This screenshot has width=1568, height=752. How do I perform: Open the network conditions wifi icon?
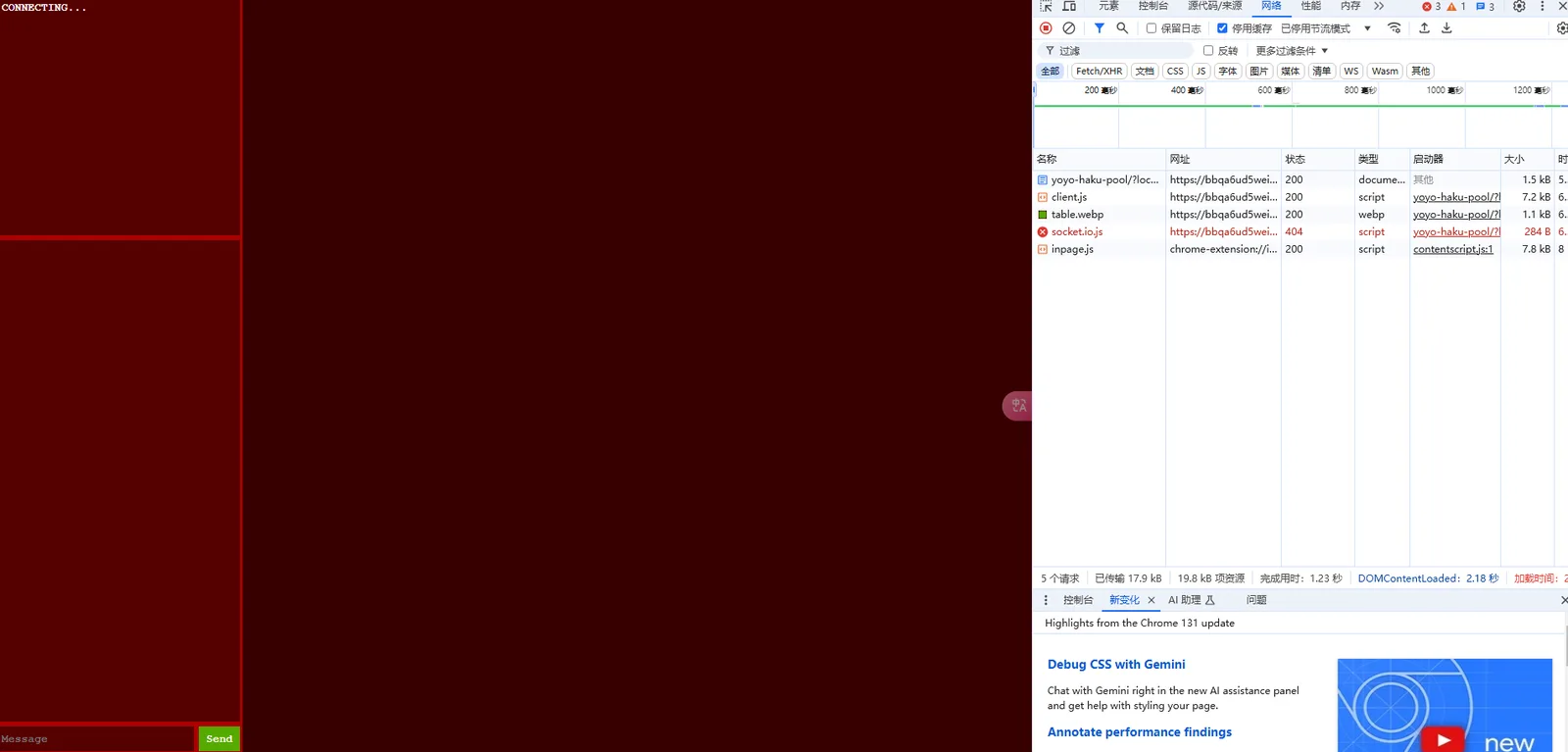click(x=1395, y=28)
